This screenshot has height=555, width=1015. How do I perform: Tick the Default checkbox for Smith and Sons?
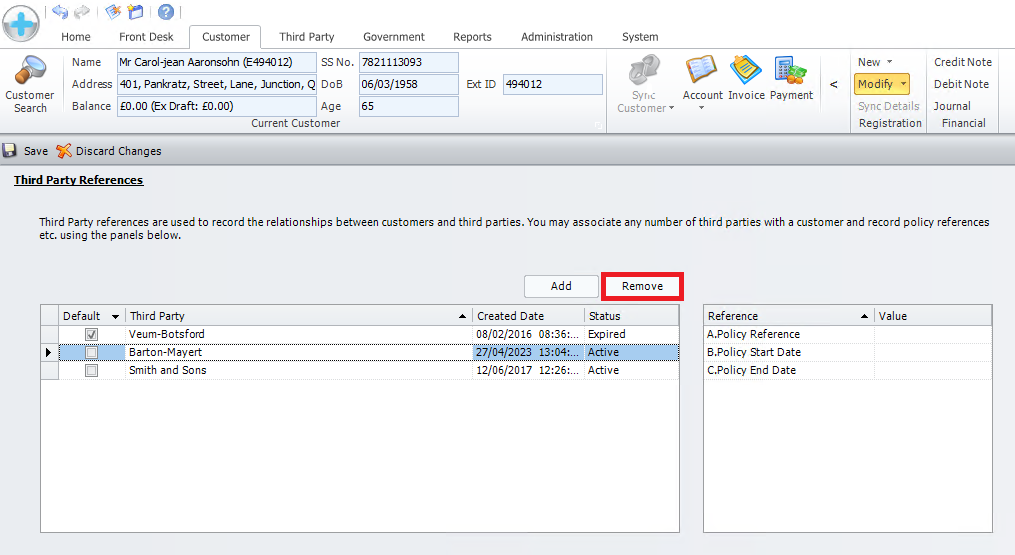click(92, 370)
